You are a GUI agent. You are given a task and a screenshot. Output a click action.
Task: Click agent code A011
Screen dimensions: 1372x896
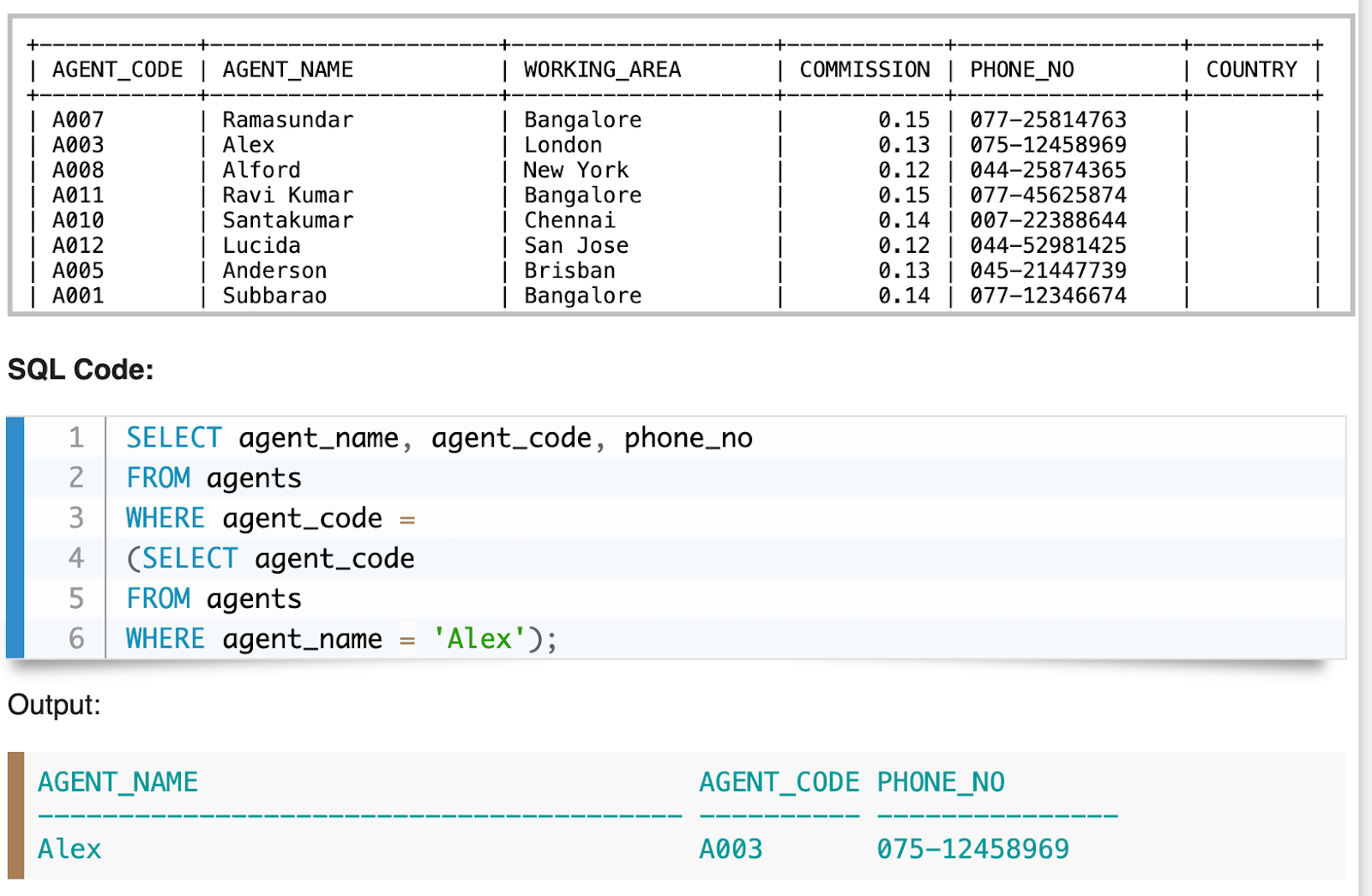point(78,195)
